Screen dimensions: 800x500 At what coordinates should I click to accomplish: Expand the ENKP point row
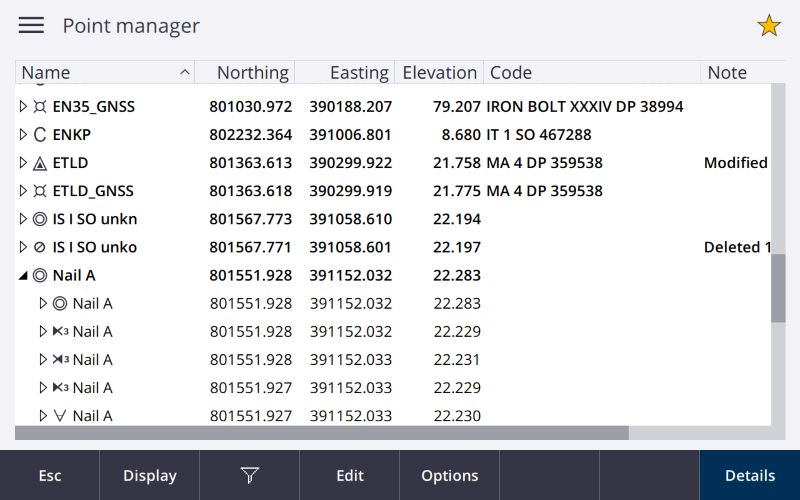[23, 135]
